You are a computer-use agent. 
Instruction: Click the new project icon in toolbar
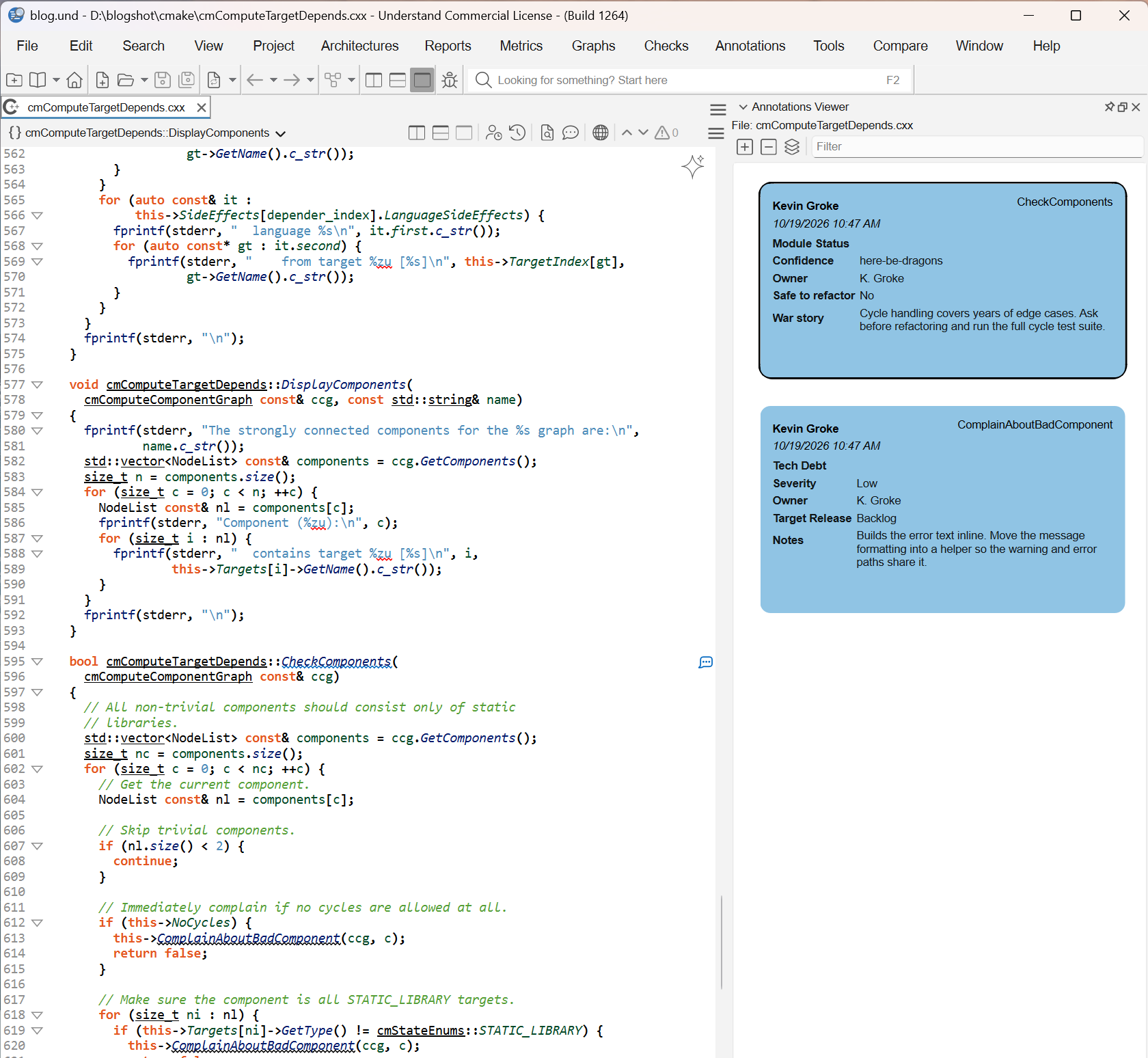click(x=14, y=80)
